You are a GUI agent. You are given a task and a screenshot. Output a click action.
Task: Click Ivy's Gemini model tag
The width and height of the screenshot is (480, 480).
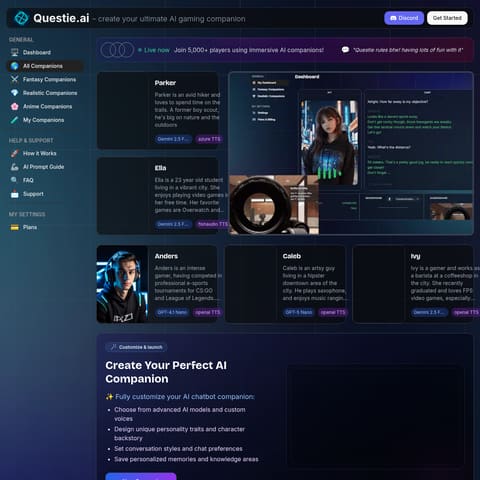[429, 312]
